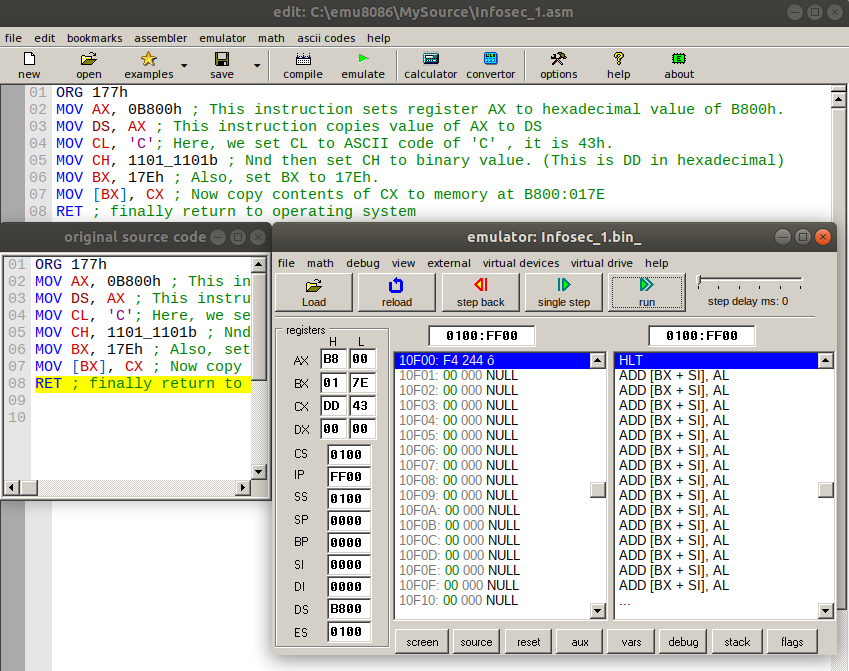Expand the examples dropdown arrow
The height and width of the screenshot is (671, 849).
click(183, 66)
